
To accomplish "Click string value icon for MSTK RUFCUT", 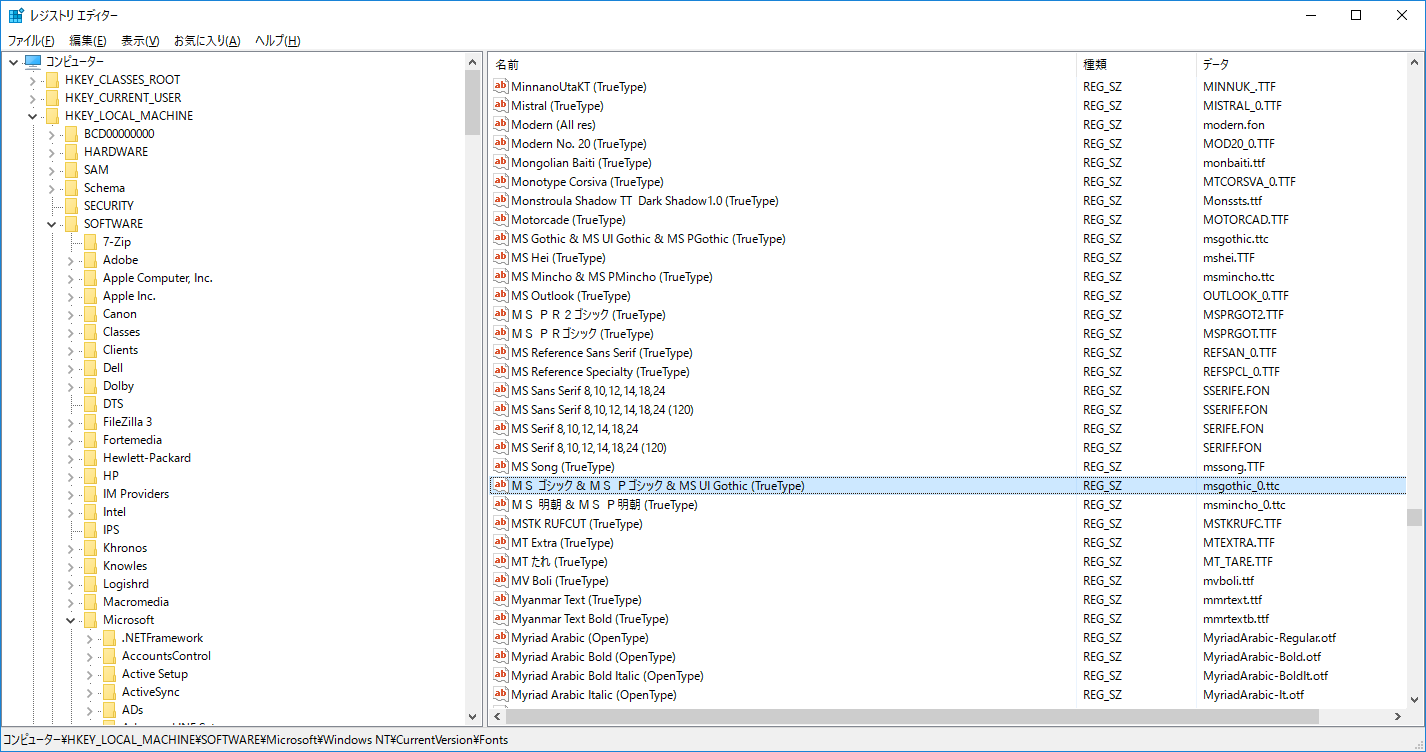I will click(x=501, y=523).
